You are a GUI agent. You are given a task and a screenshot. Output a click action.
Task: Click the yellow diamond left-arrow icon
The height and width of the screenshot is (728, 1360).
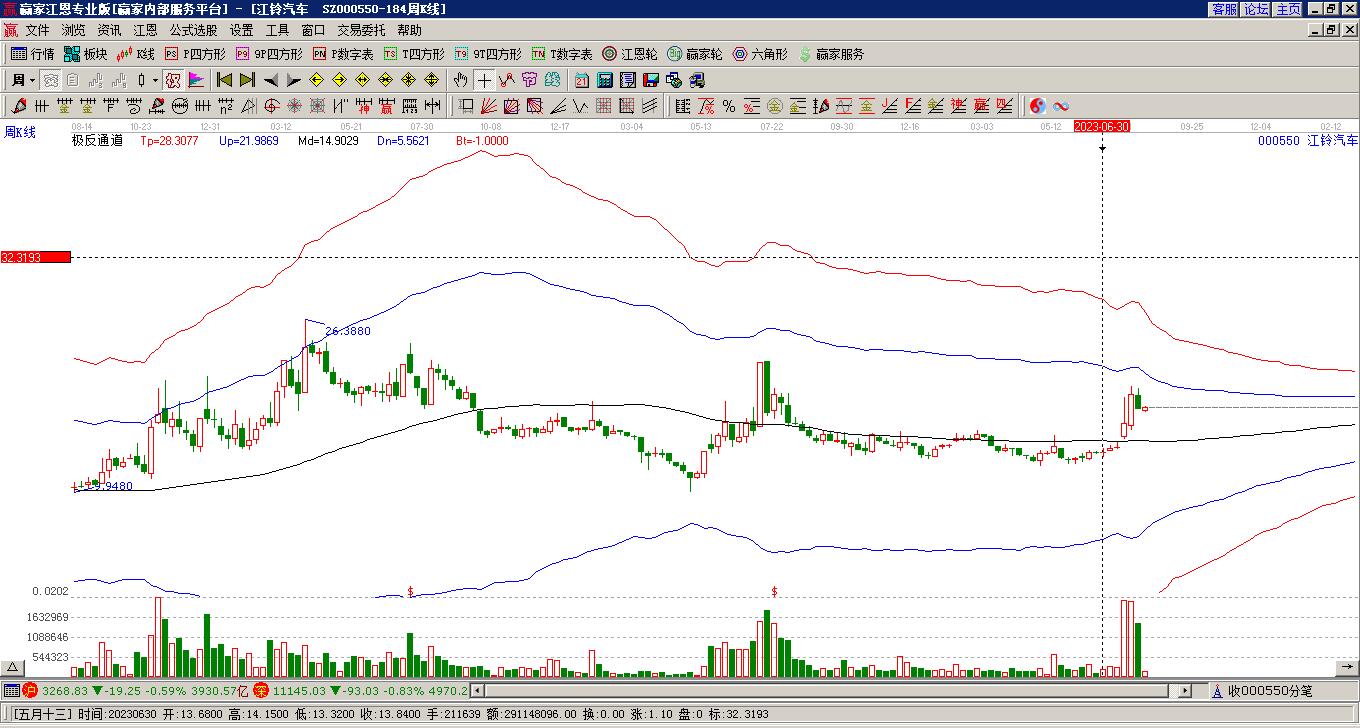(317, 80)
